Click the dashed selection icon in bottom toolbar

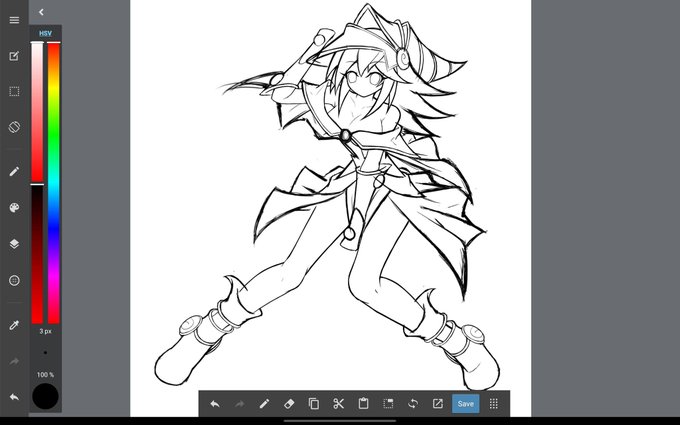pyautogui.click(x=388, y=404)
